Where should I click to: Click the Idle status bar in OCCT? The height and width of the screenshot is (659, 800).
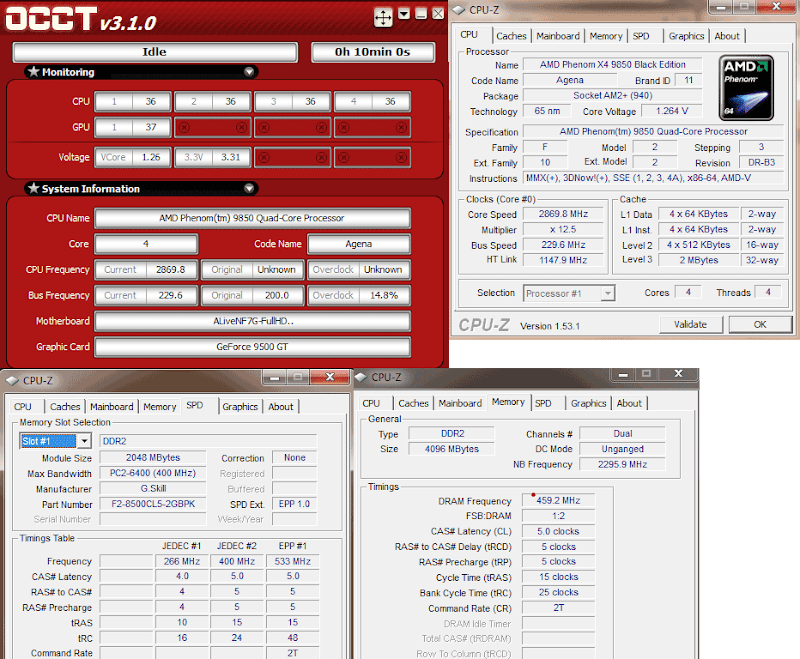point(155,52)
